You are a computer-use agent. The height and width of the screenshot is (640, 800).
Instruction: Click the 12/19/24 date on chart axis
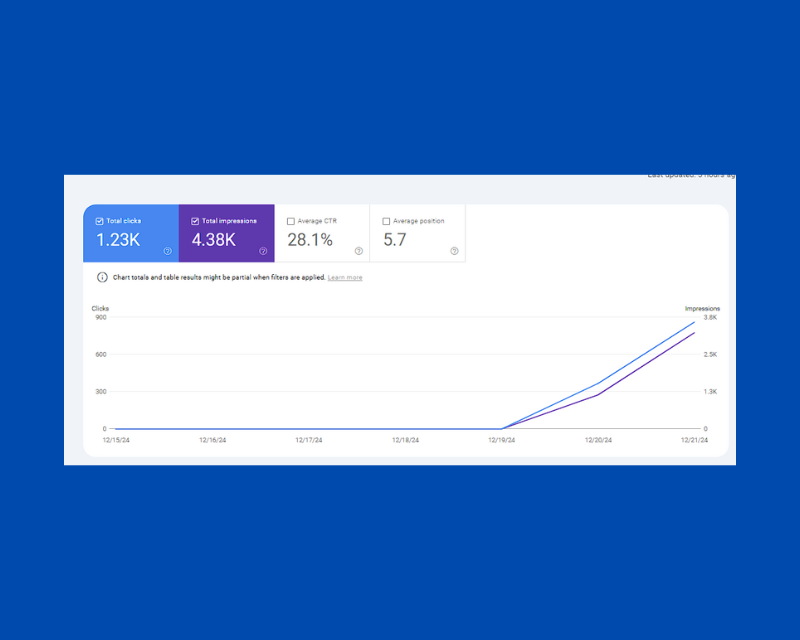[502, 439]
